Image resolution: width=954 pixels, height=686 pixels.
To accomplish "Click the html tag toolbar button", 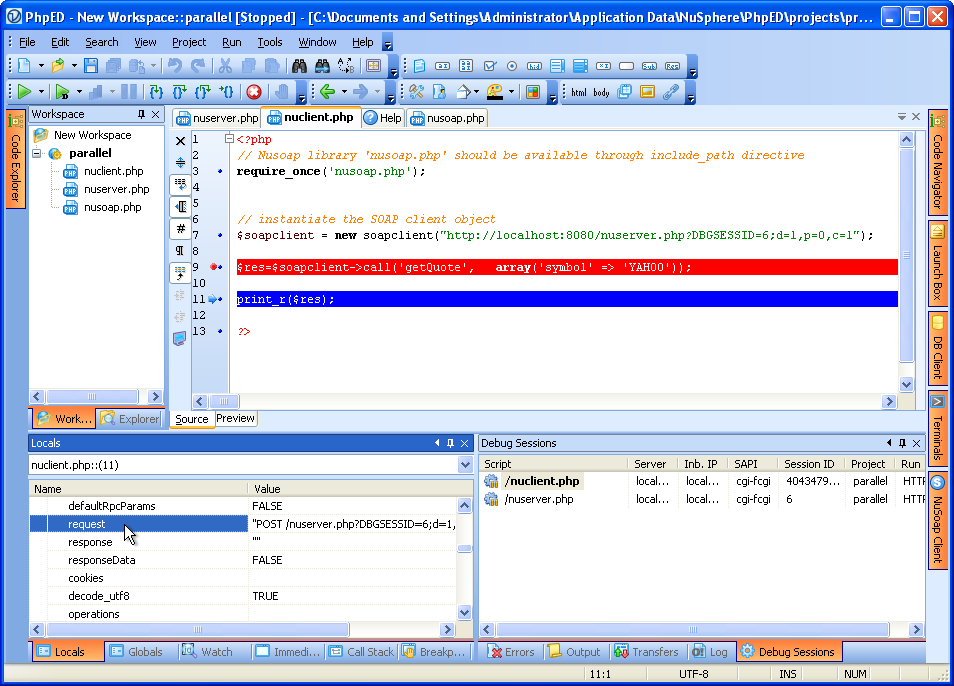I will click(x=579, y=92).
